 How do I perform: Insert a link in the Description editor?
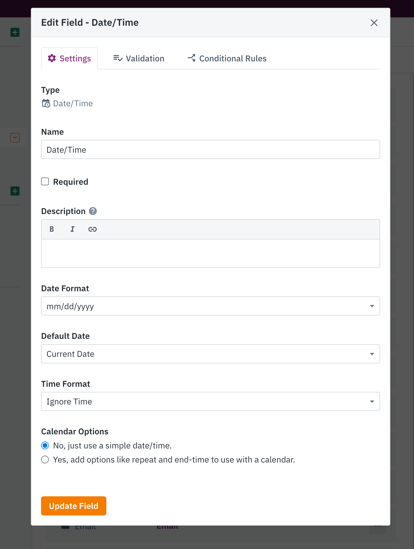pyautogui.click(x=92, y=229)
